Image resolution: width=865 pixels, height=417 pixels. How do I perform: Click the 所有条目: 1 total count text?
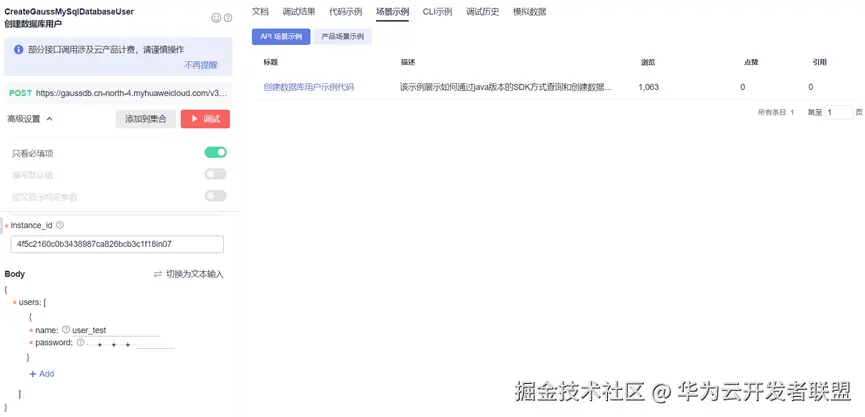click(x=776, y=113)
